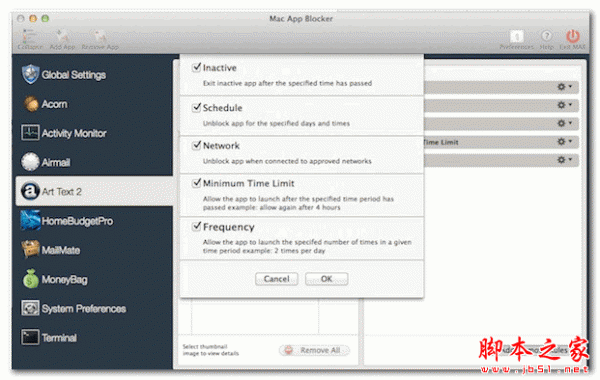Select the Airmail app icon

30,161
